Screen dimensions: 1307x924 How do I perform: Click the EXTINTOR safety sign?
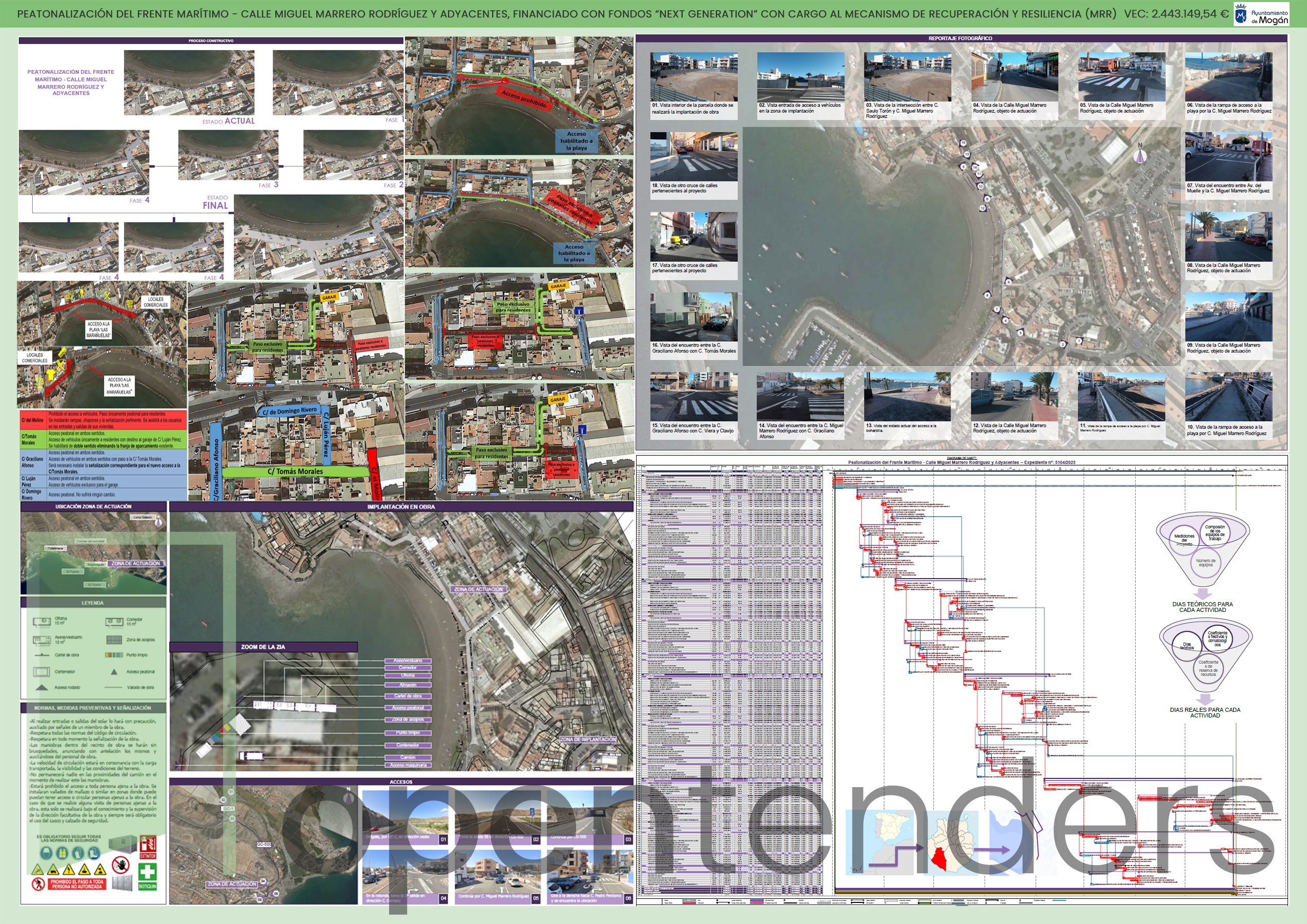[148, 847]
